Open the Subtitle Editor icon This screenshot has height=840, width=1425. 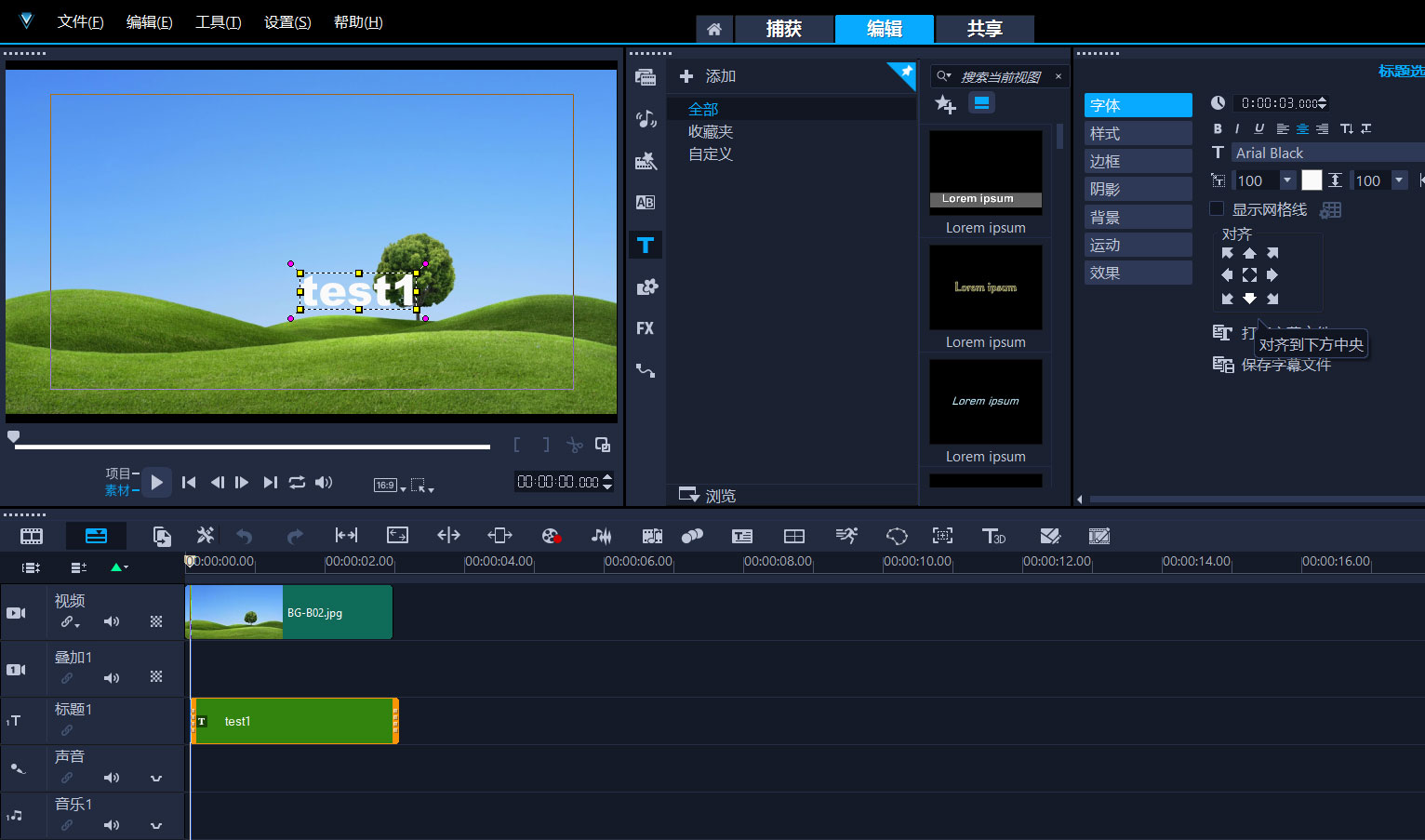click(742, 536)
